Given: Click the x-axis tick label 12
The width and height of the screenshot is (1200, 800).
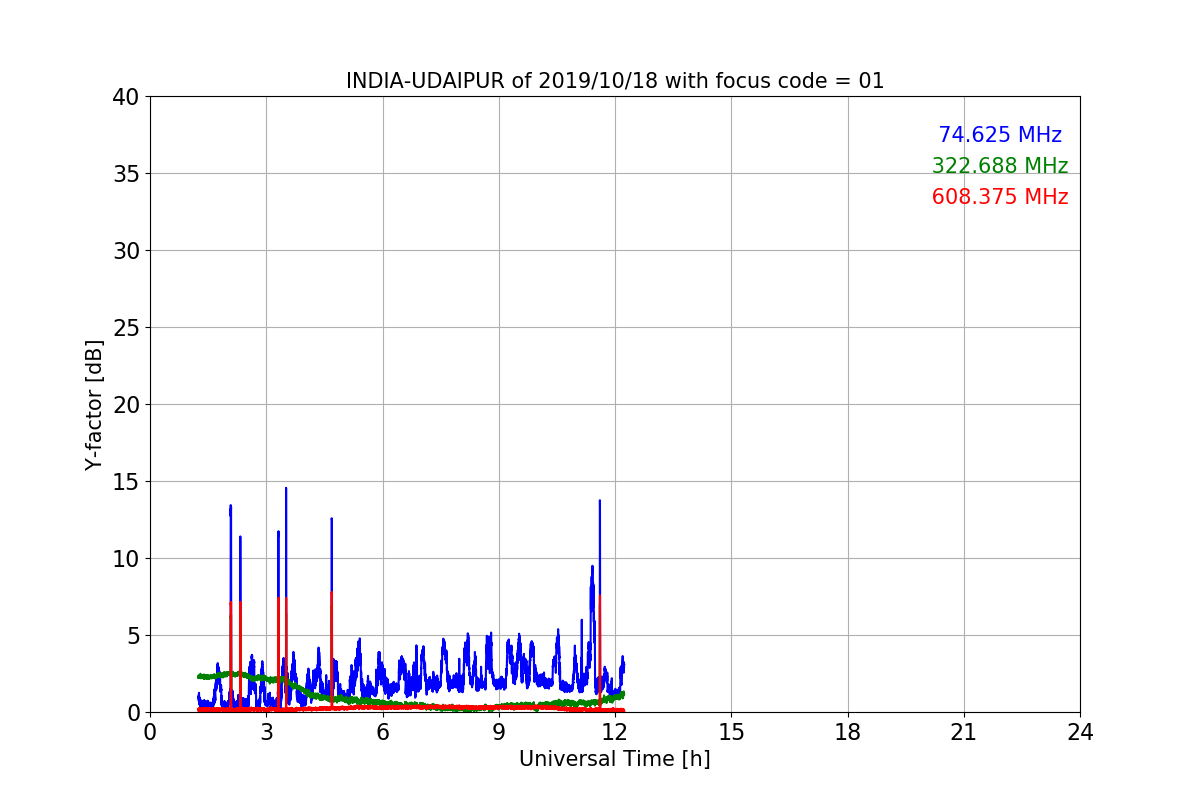Looking at the screenshot, I should pyautogui.click(x=615, y=732).
